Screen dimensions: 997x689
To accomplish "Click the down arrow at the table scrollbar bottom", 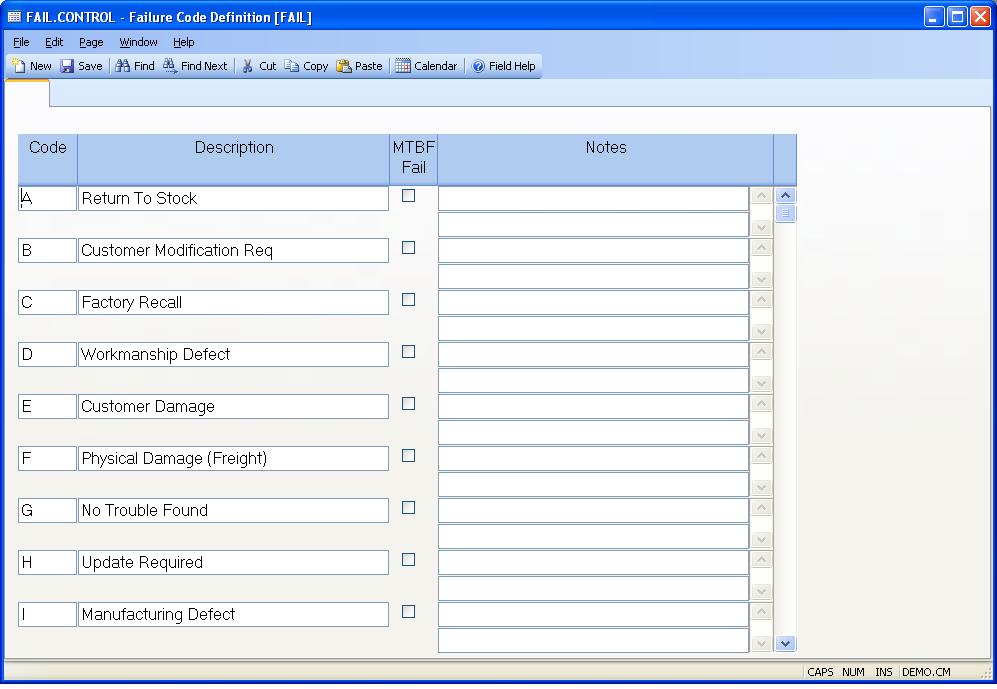I will point(785,643).
